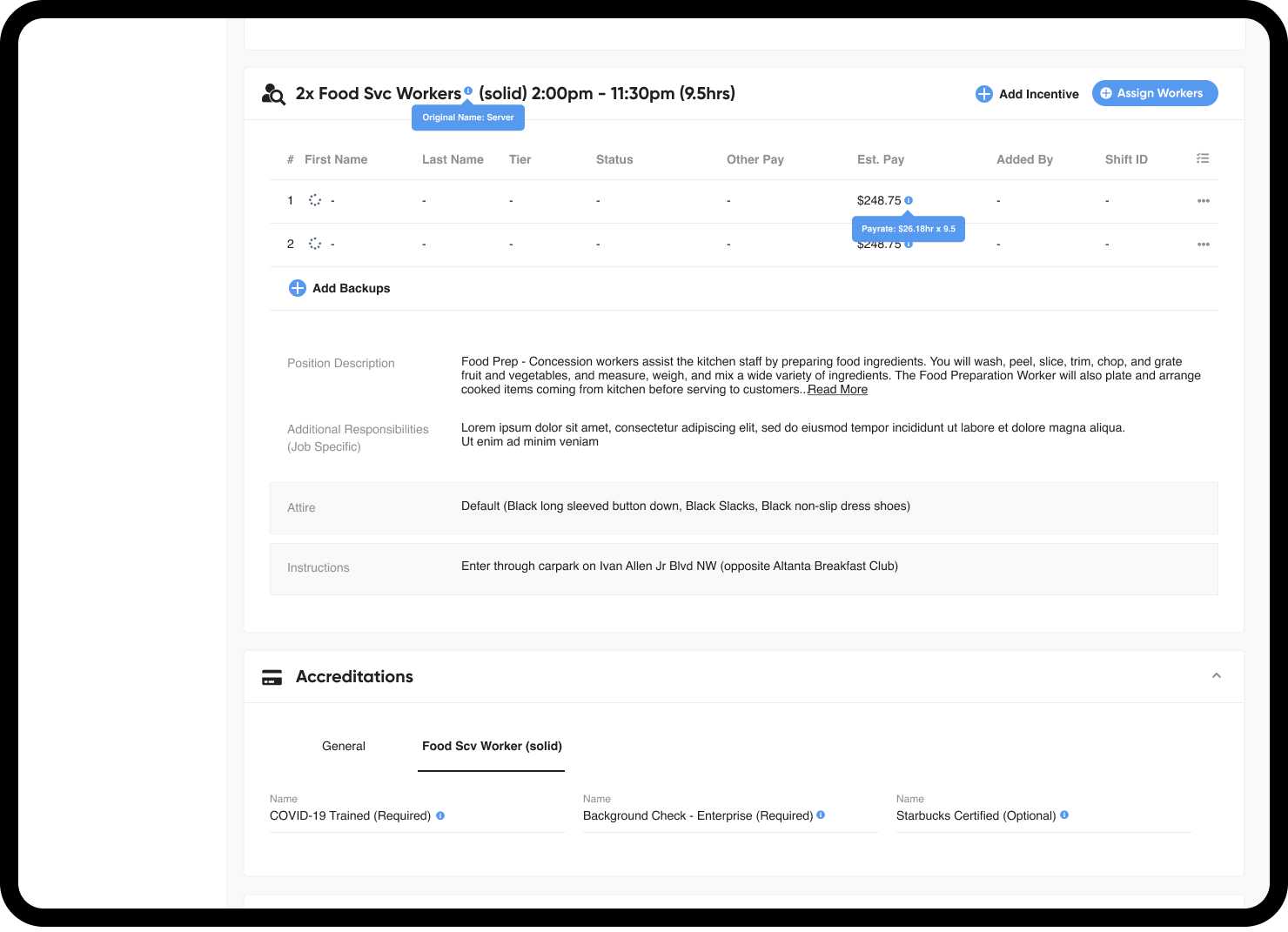The height and width of the screenshot is (932, 1288).
Task: Click the Last Name column header
Action: [453, 159]
